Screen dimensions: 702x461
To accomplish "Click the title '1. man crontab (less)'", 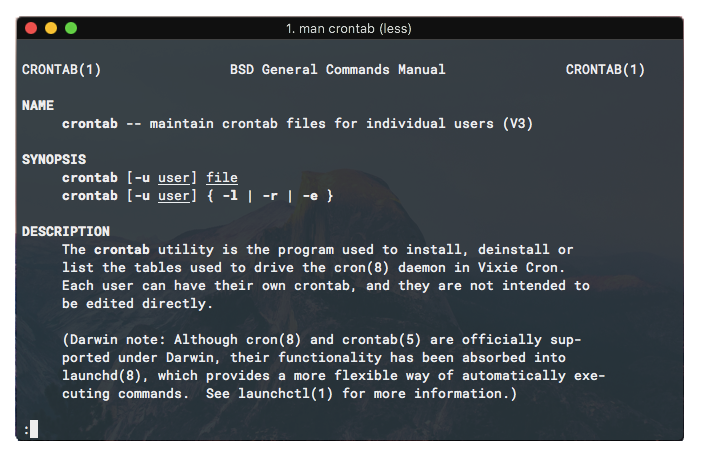I will (349, 29).
